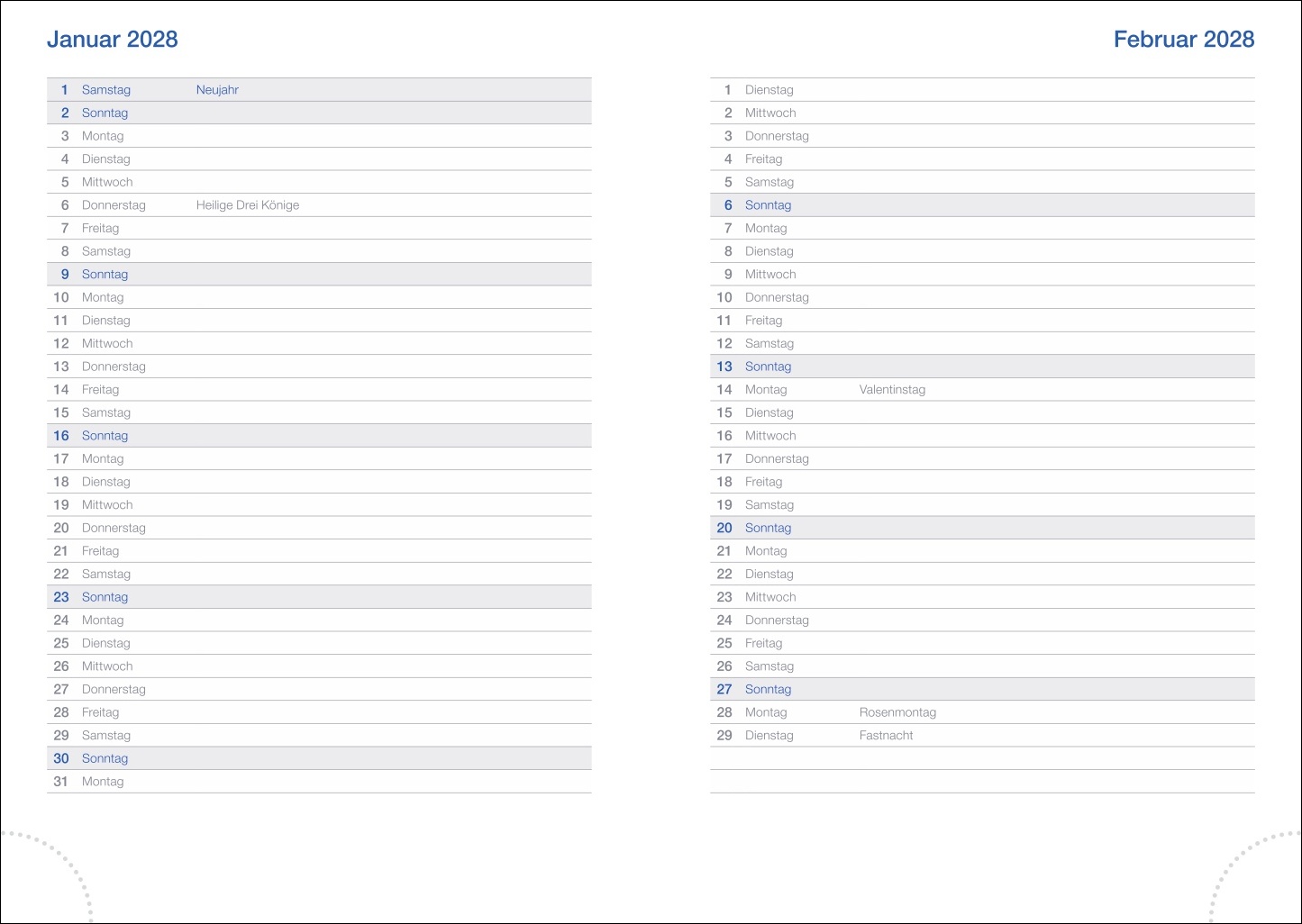Select the Heilige Drei Könige label

coord(247,205)
